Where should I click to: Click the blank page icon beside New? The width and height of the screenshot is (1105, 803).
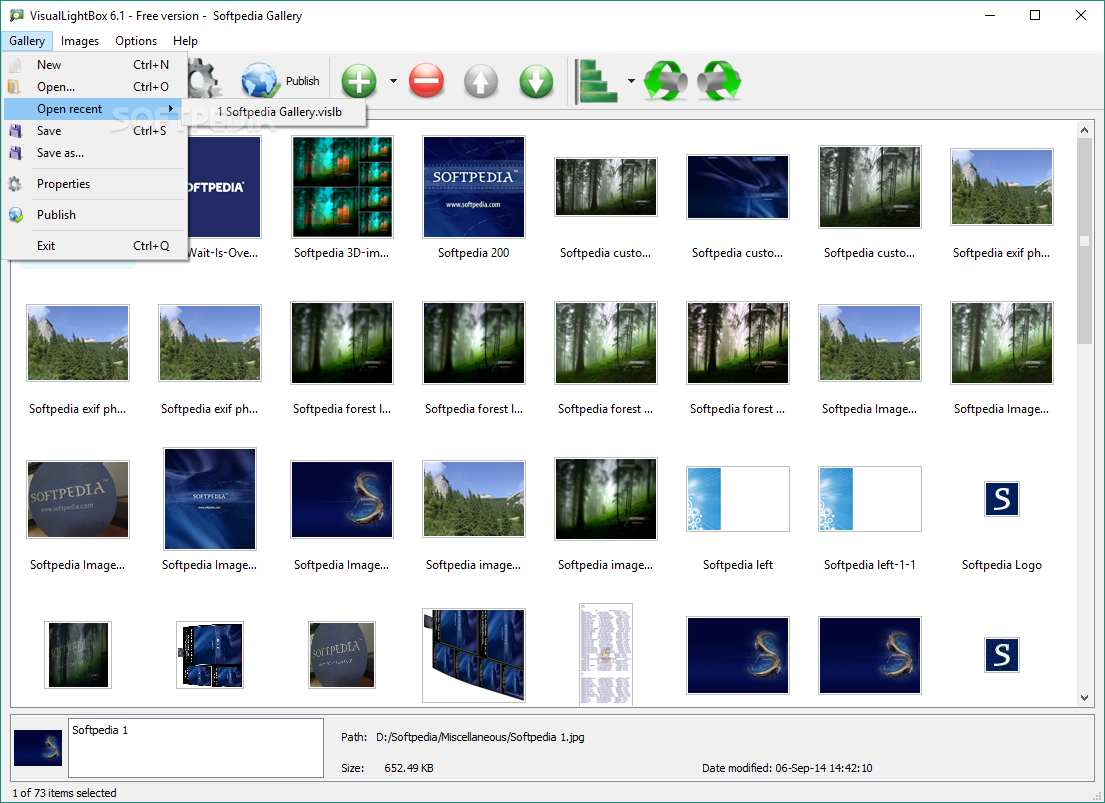pos(15,65)
